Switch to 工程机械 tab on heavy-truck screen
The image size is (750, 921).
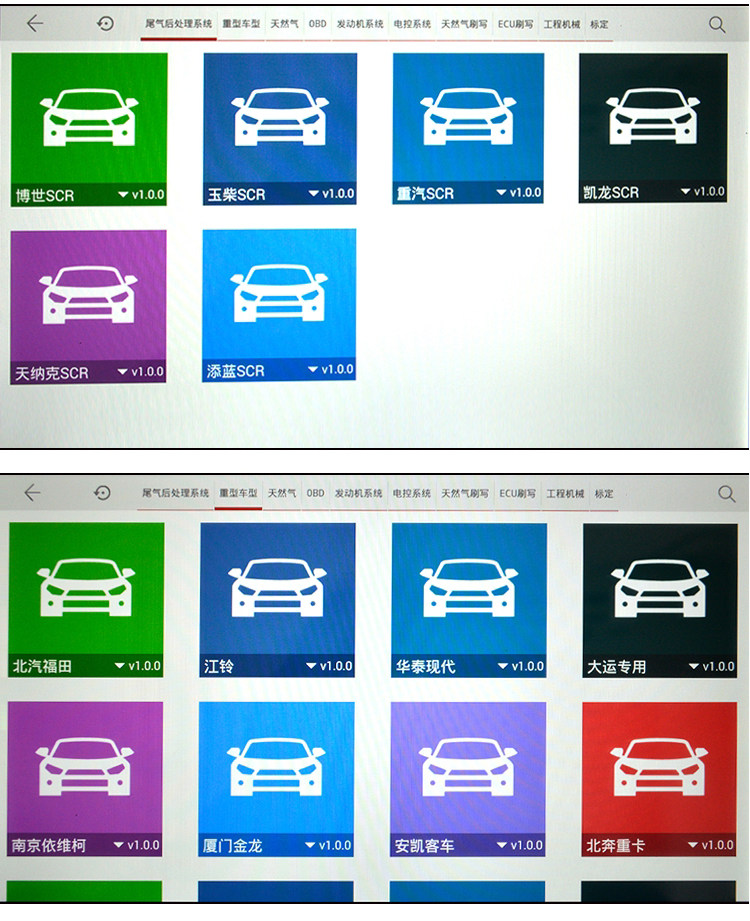pyautogui.click(x=565, y=493)
